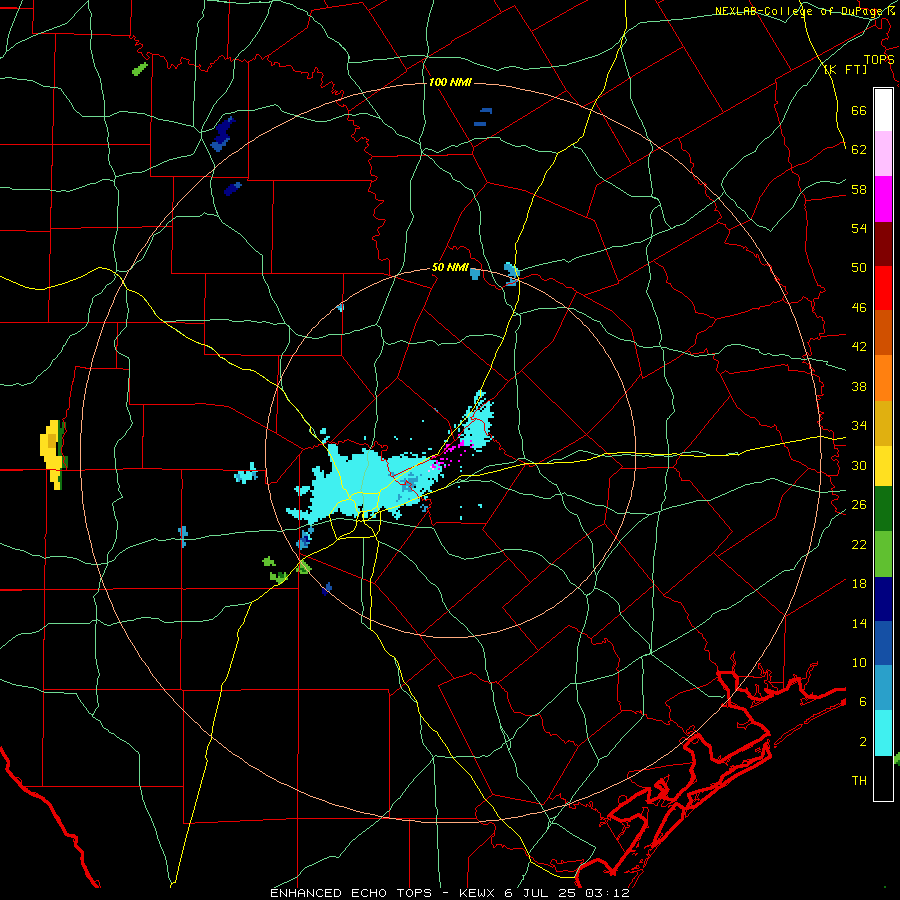This screenshot has height=900, width=900.
Task: Click the 50 NMI range ring label
Action: 450,267
